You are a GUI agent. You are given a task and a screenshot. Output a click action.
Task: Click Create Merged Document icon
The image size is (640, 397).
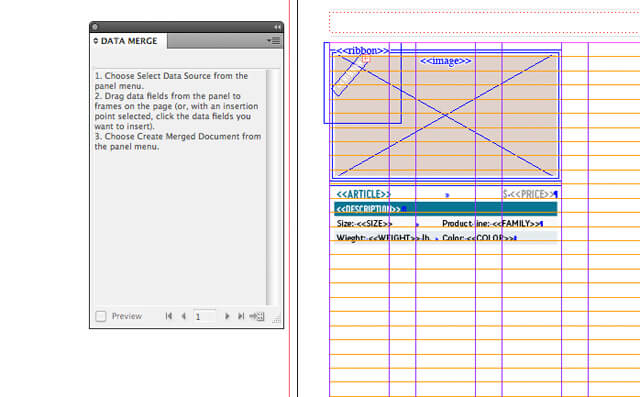coord(257,316)
